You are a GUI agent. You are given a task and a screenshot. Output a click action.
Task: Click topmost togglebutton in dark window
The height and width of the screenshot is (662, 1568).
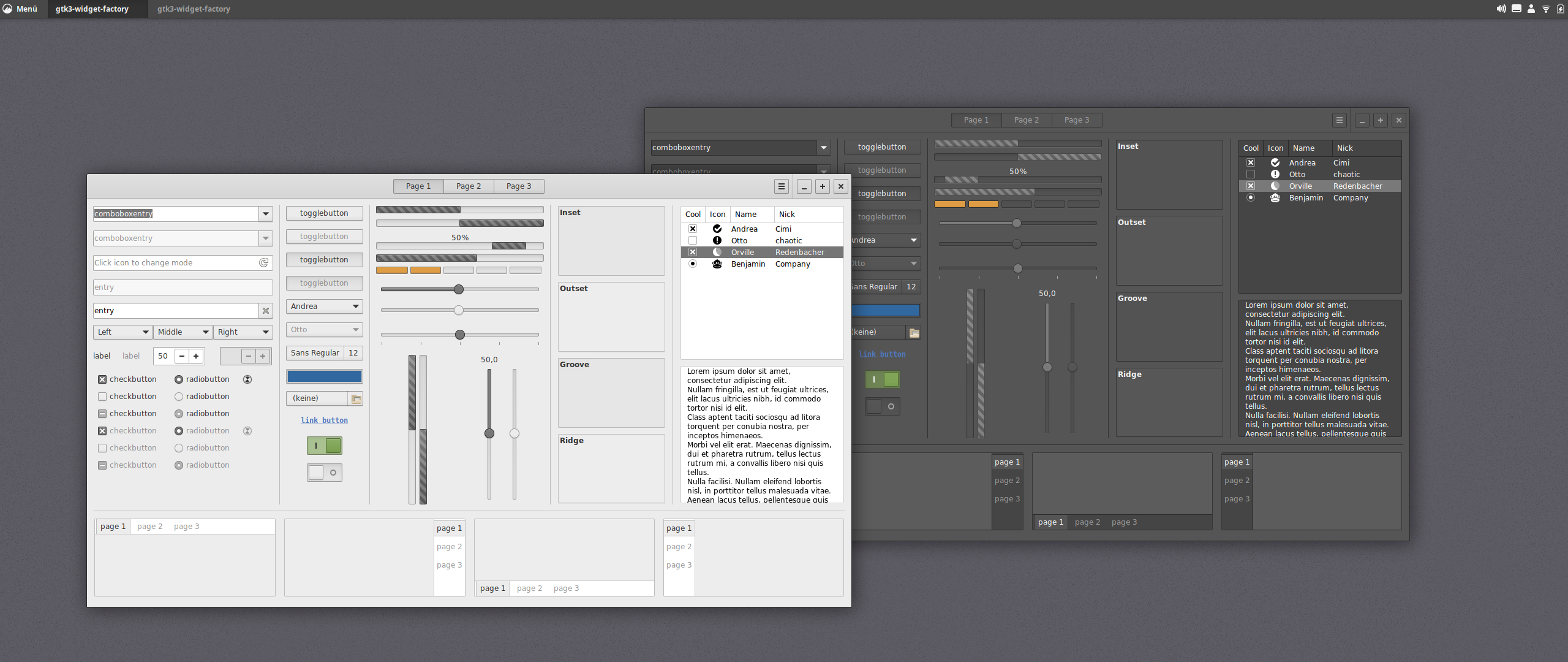click(883, 147)
